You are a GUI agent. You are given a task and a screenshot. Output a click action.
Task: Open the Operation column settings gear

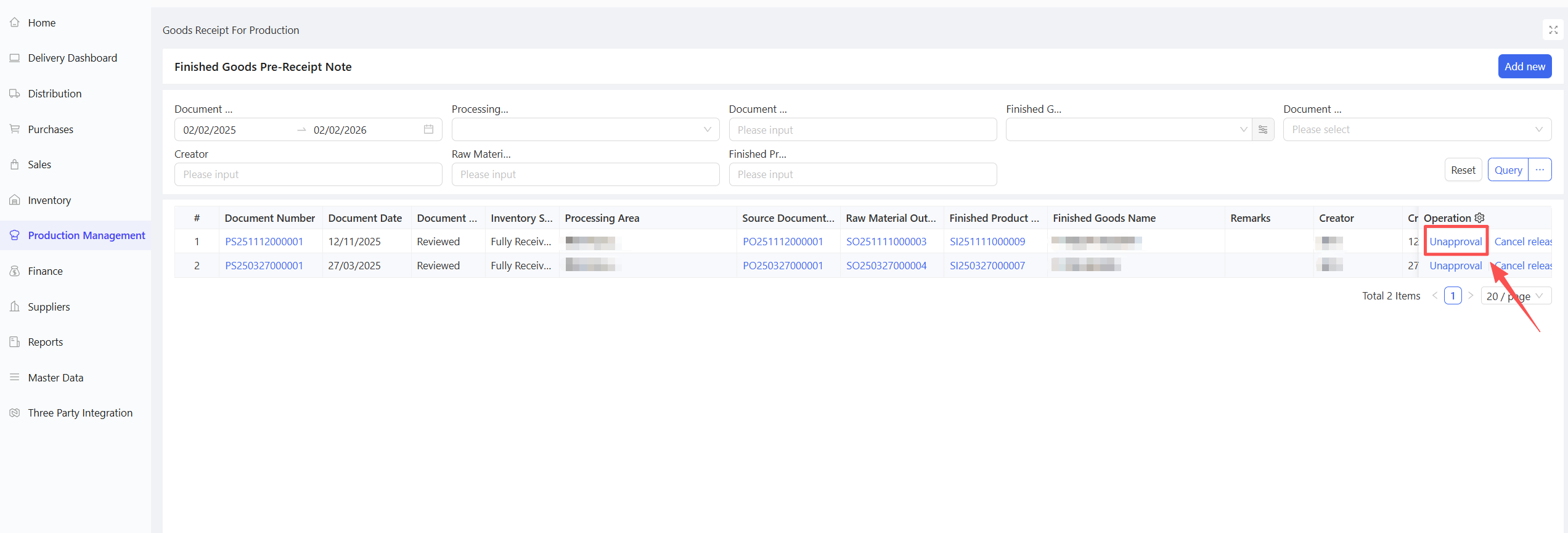click(x=1479, y=218)
